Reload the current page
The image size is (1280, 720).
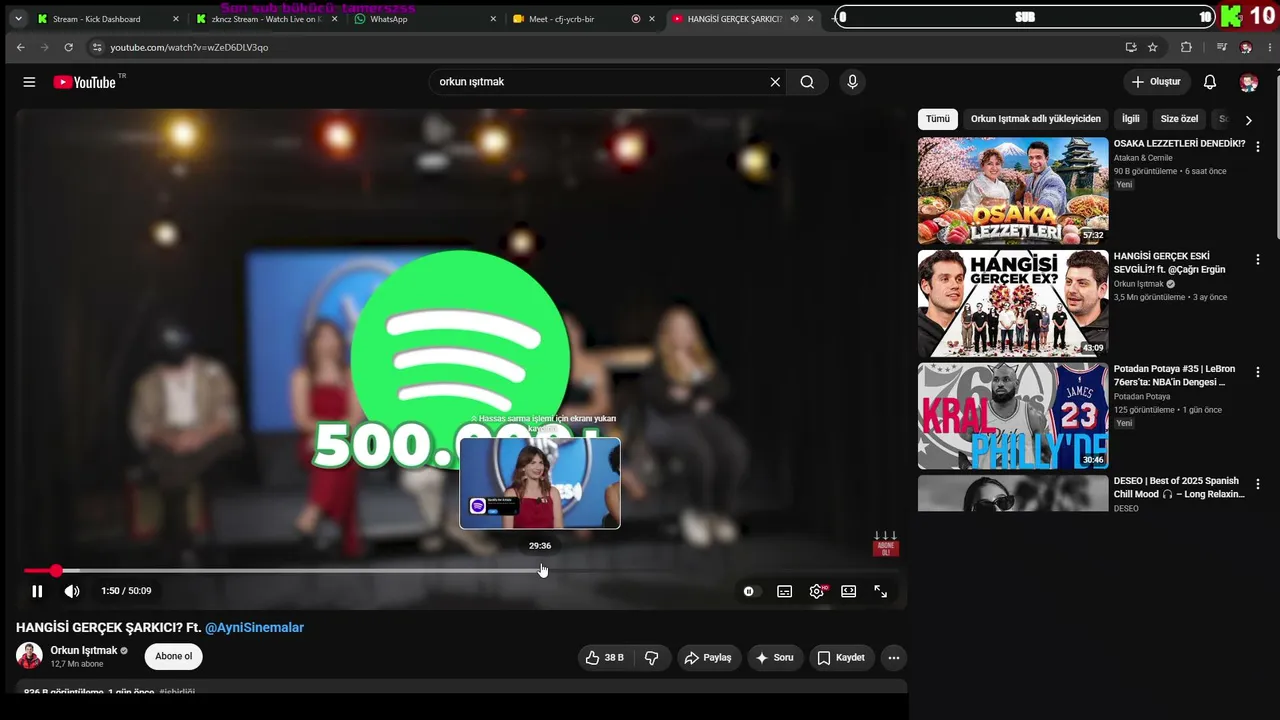pos(68,47)
